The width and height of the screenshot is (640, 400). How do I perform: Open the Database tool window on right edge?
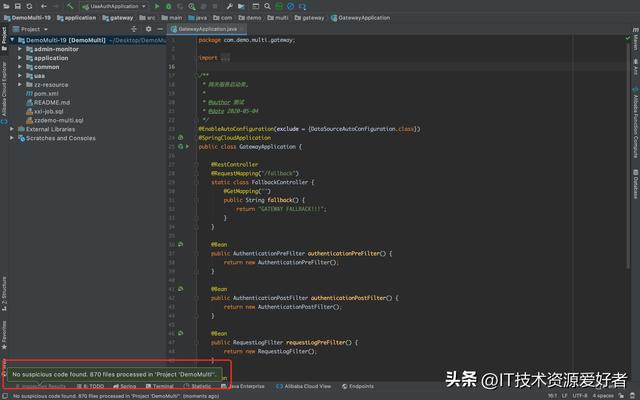tap(636, 184)
